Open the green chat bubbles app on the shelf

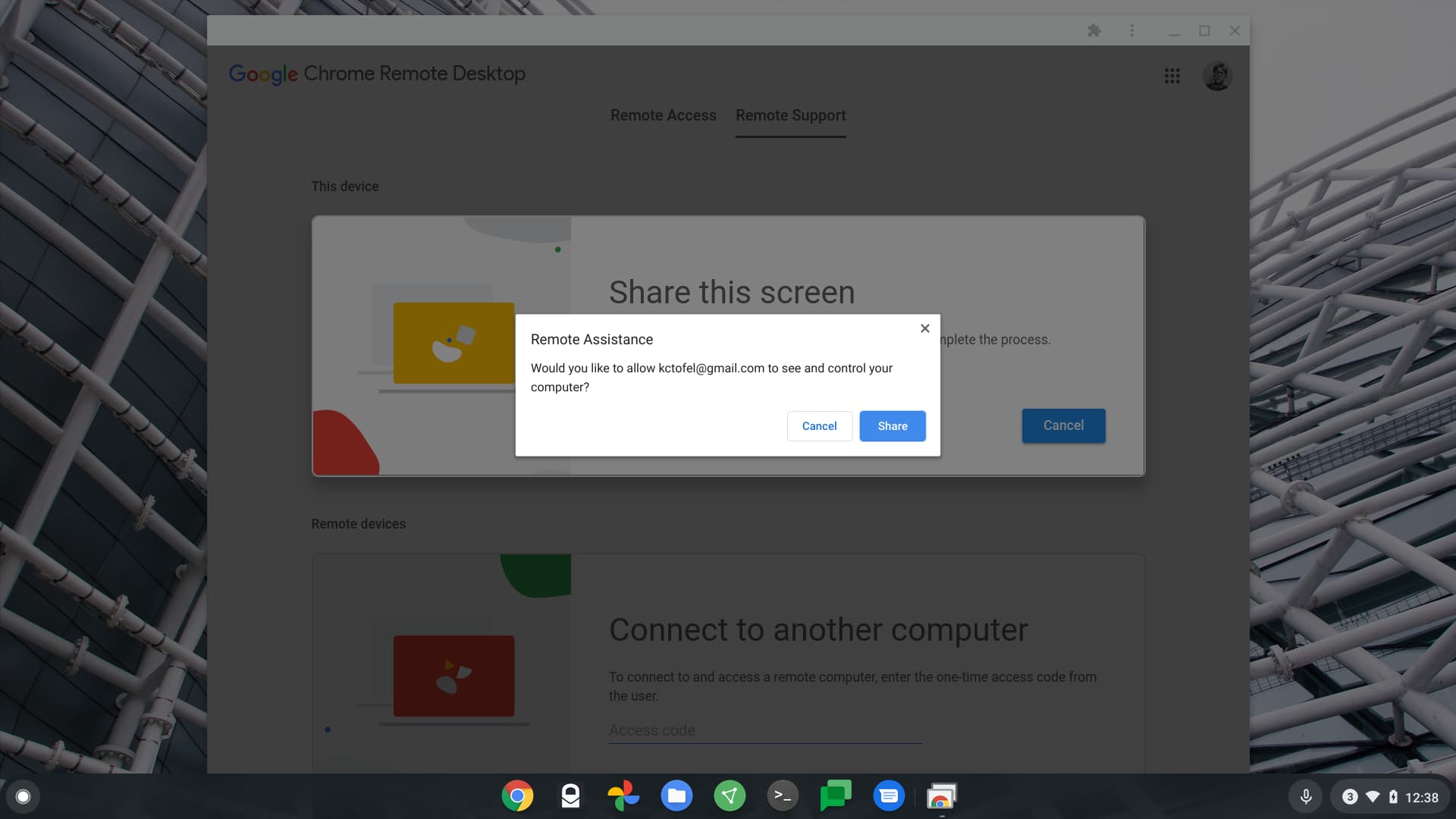click(x=836, y=796)
